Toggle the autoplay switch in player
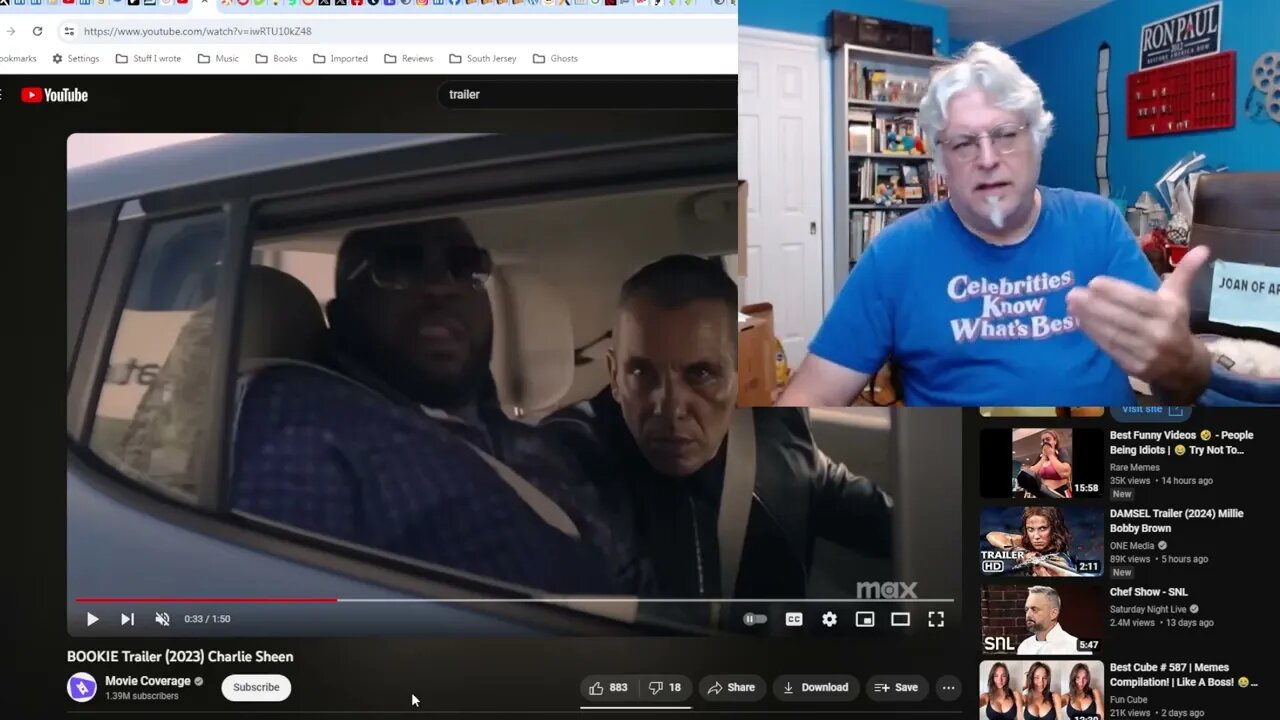 pos(755,619)
